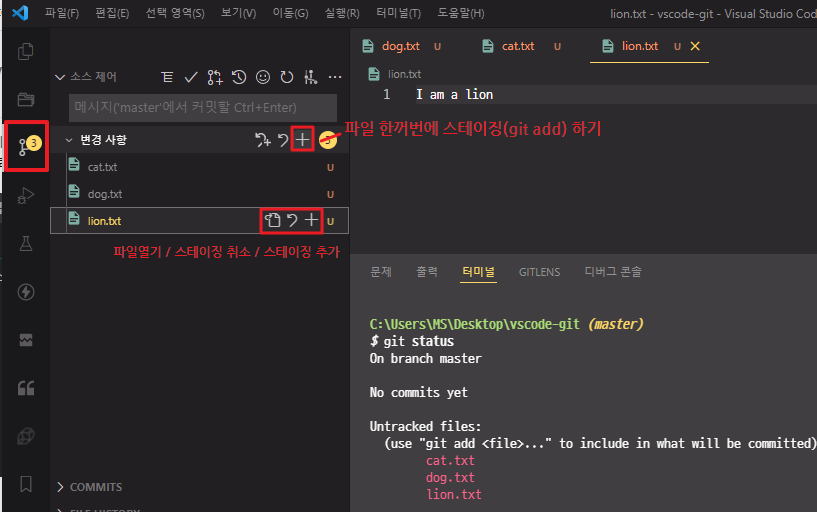Image resolution: width=817 pixels, height=512 pixels.
Task: Open Source Control view with badge 3
Action: [x=27, y=146]
